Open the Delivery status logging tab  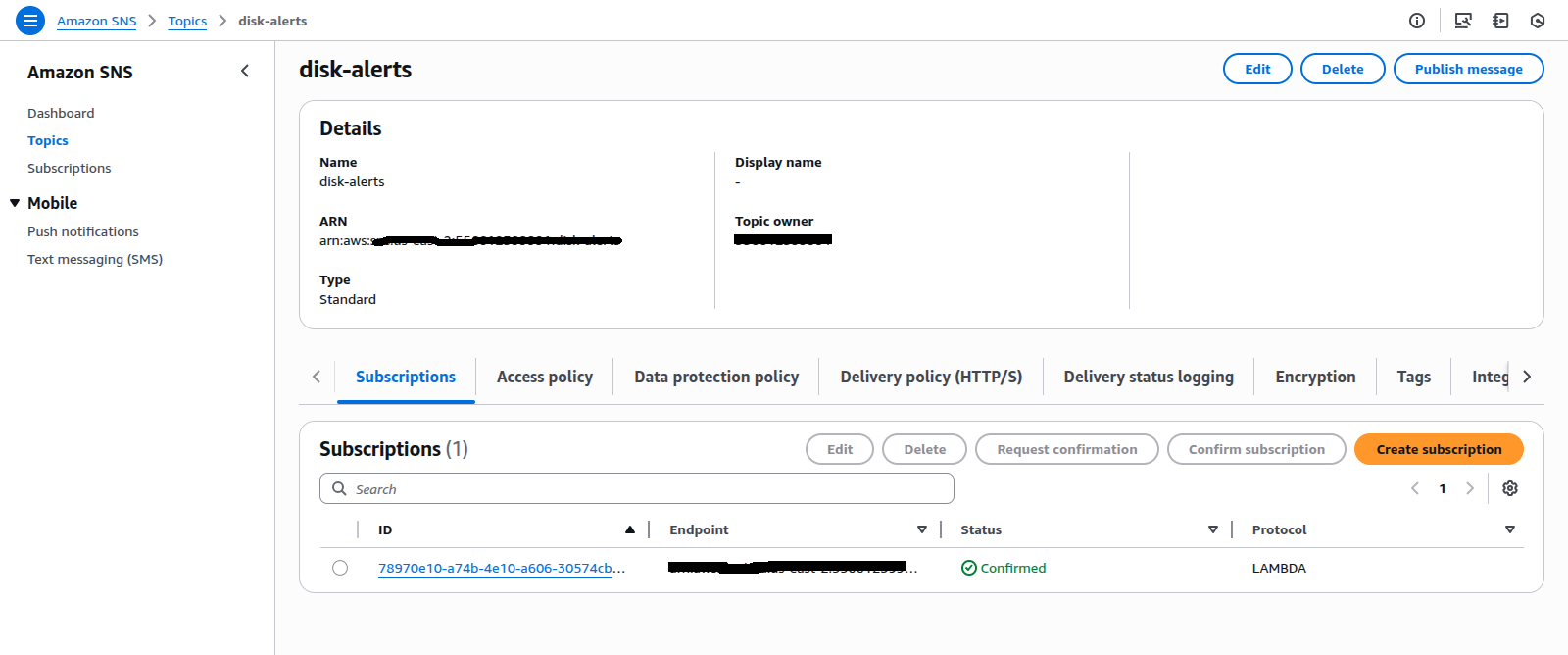point(1149,378)
